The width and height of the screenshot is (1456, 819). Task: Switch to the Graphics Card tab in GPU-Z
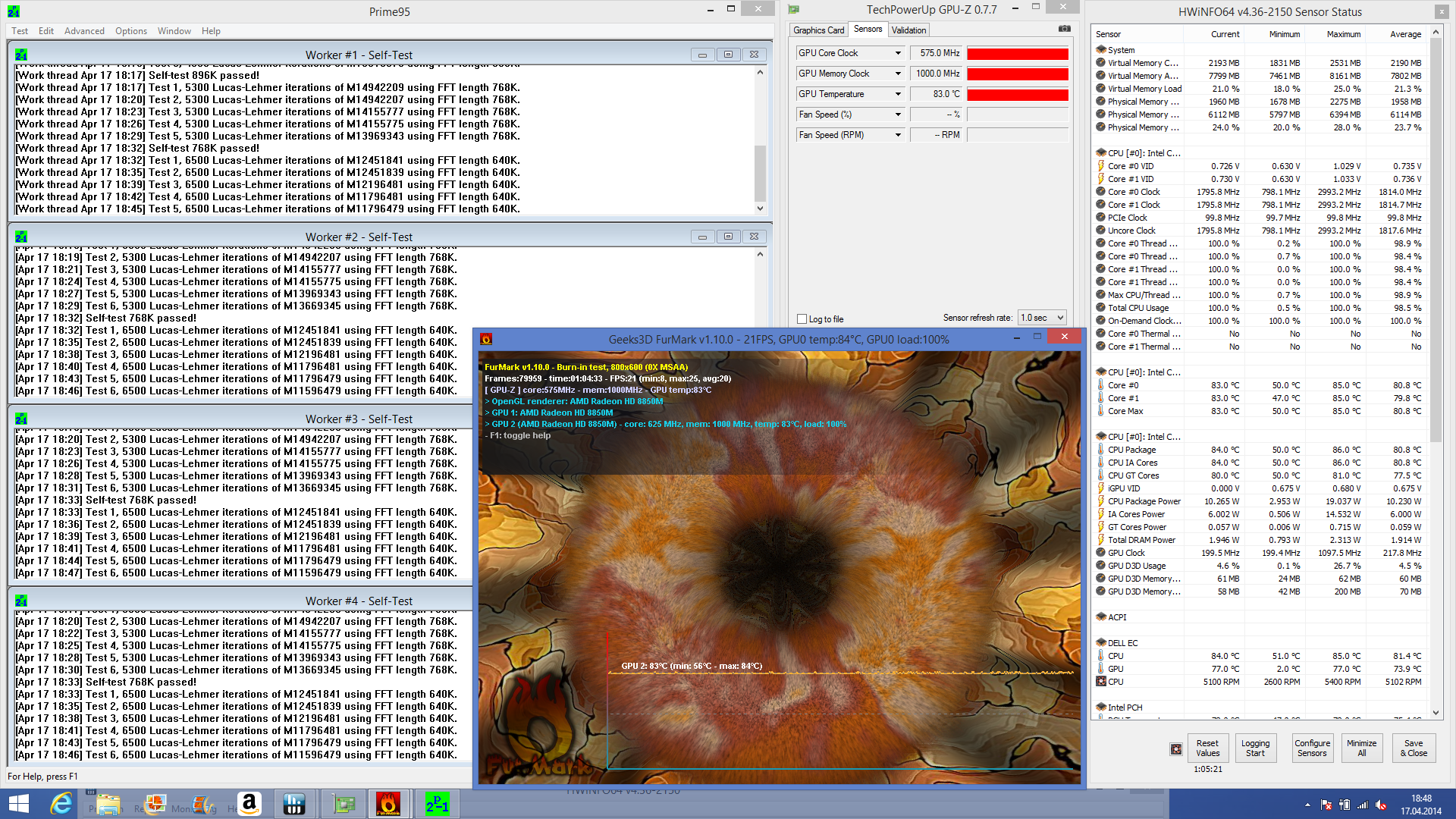(818, 30)
